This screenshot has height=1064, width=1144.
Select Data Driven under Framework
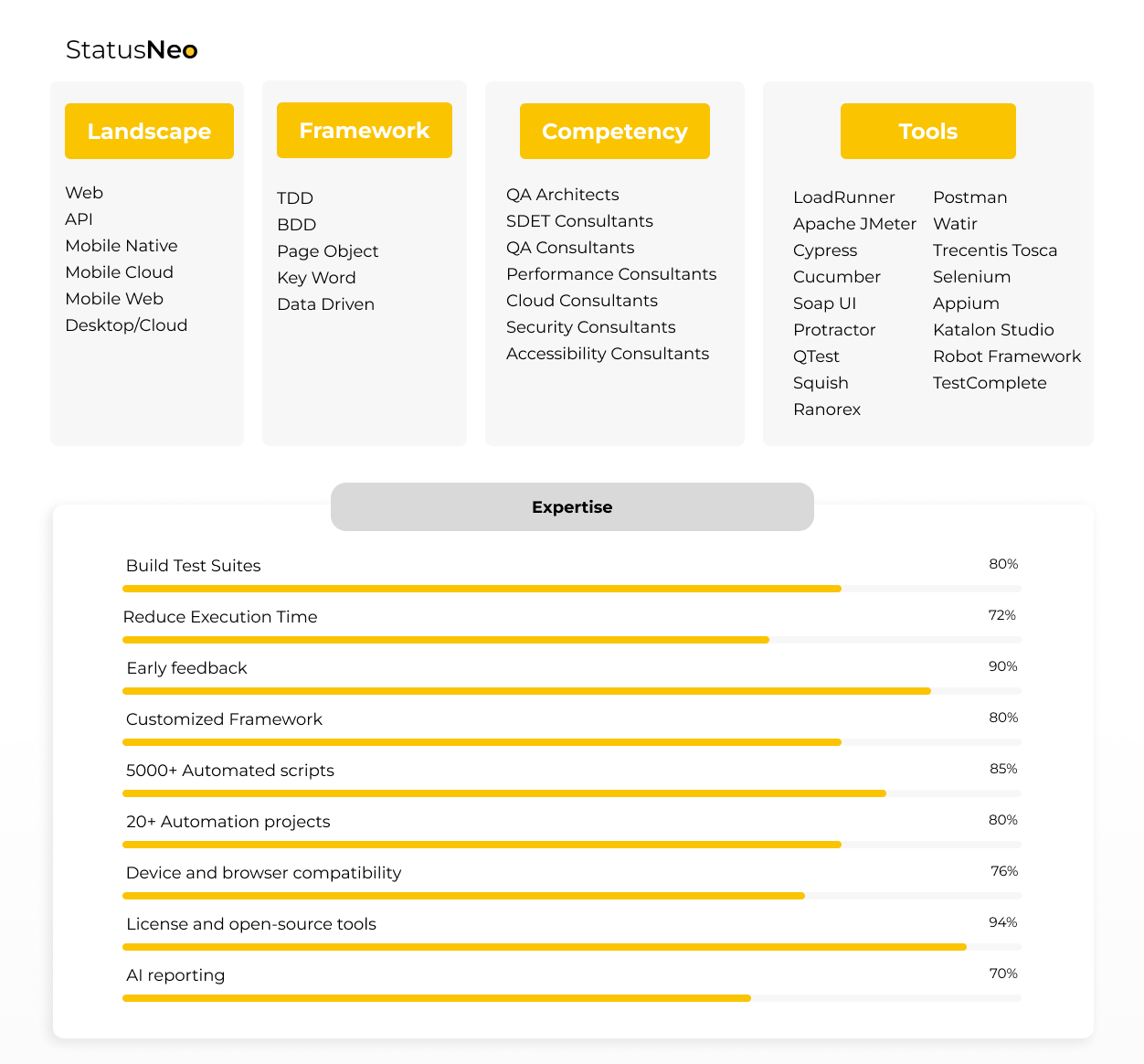pos(326,304)
